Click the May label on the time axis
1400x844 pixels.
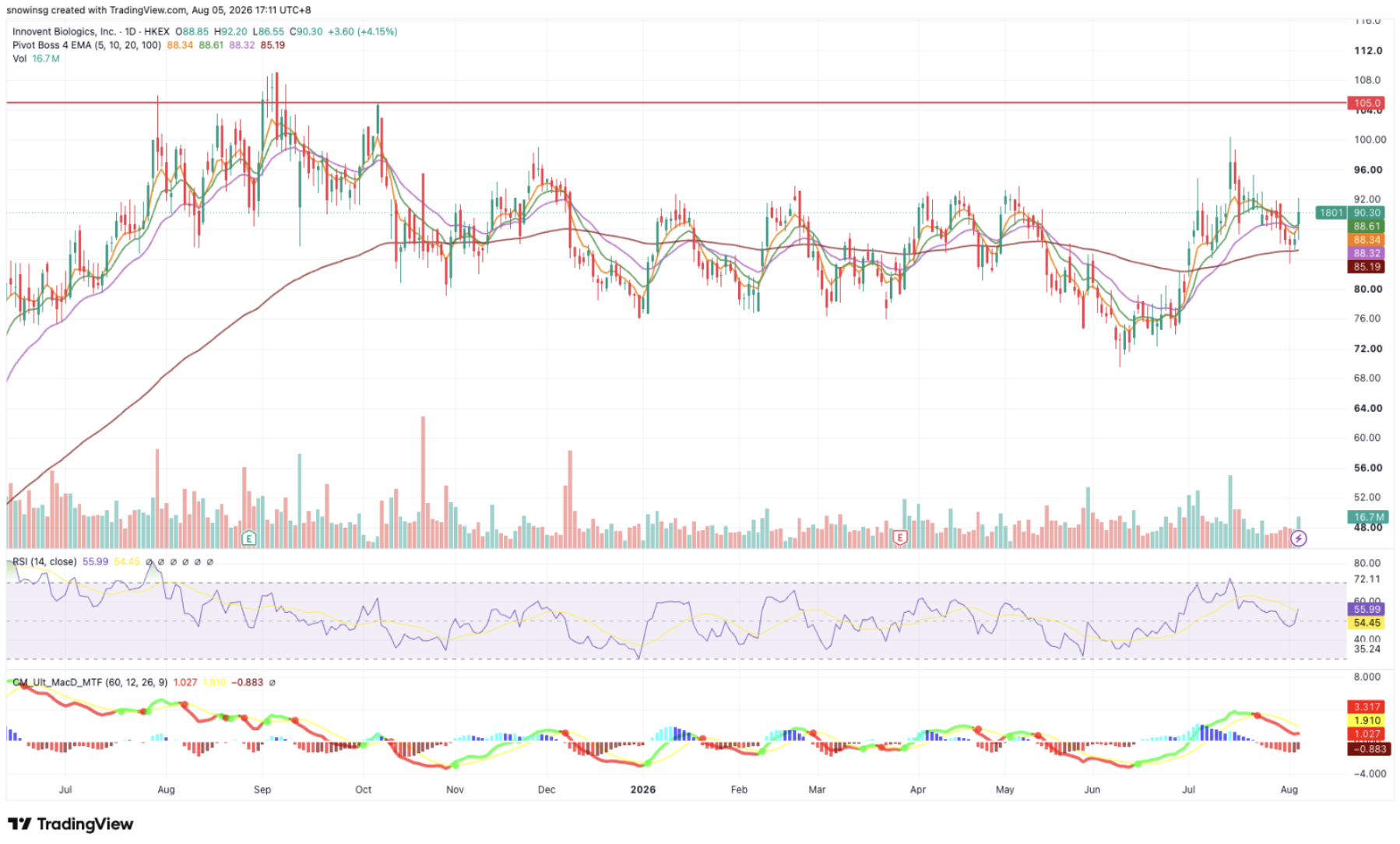coord(1005,789)
